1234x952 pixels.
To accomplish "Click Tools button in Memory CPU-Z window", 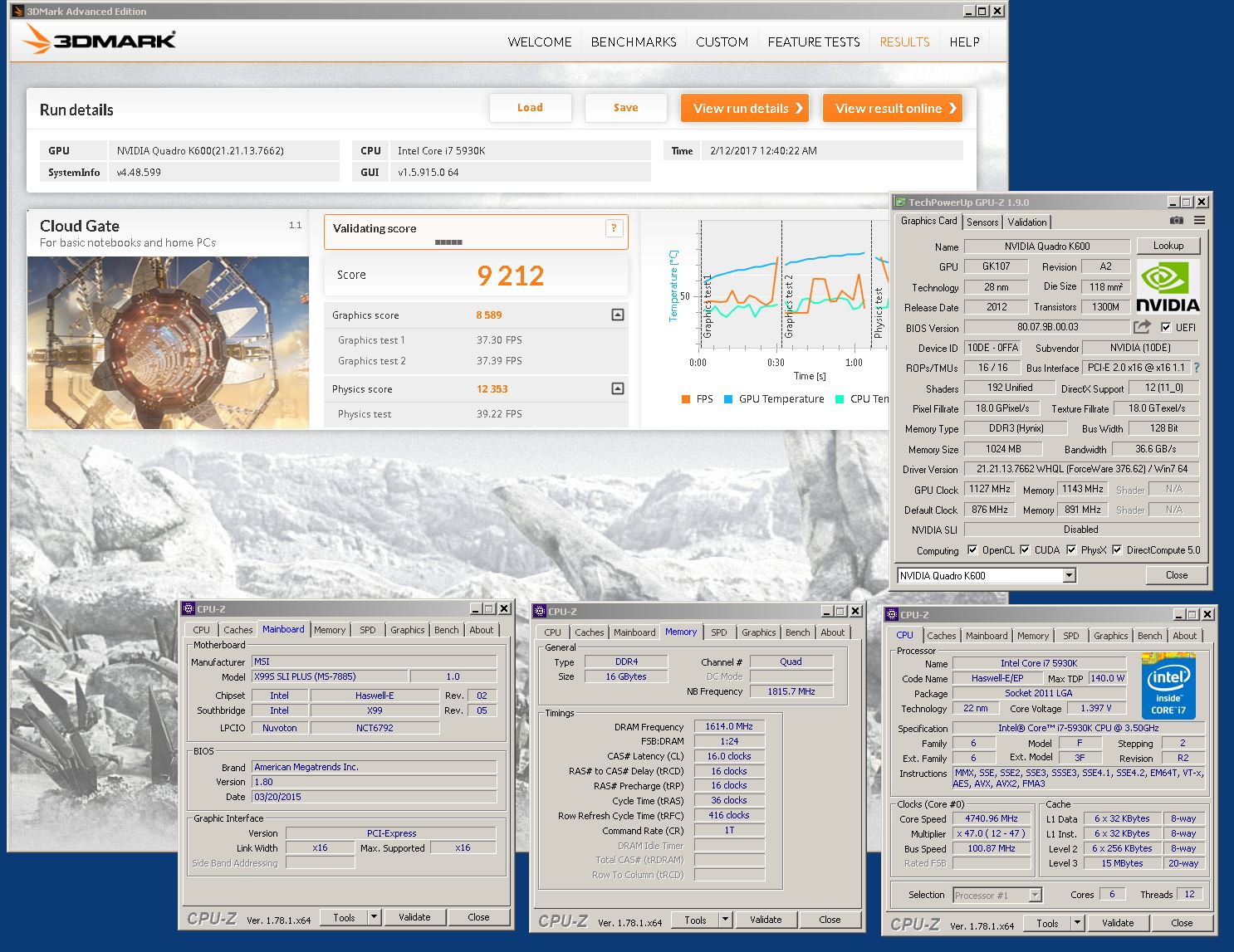I will (x=695, y=920).
